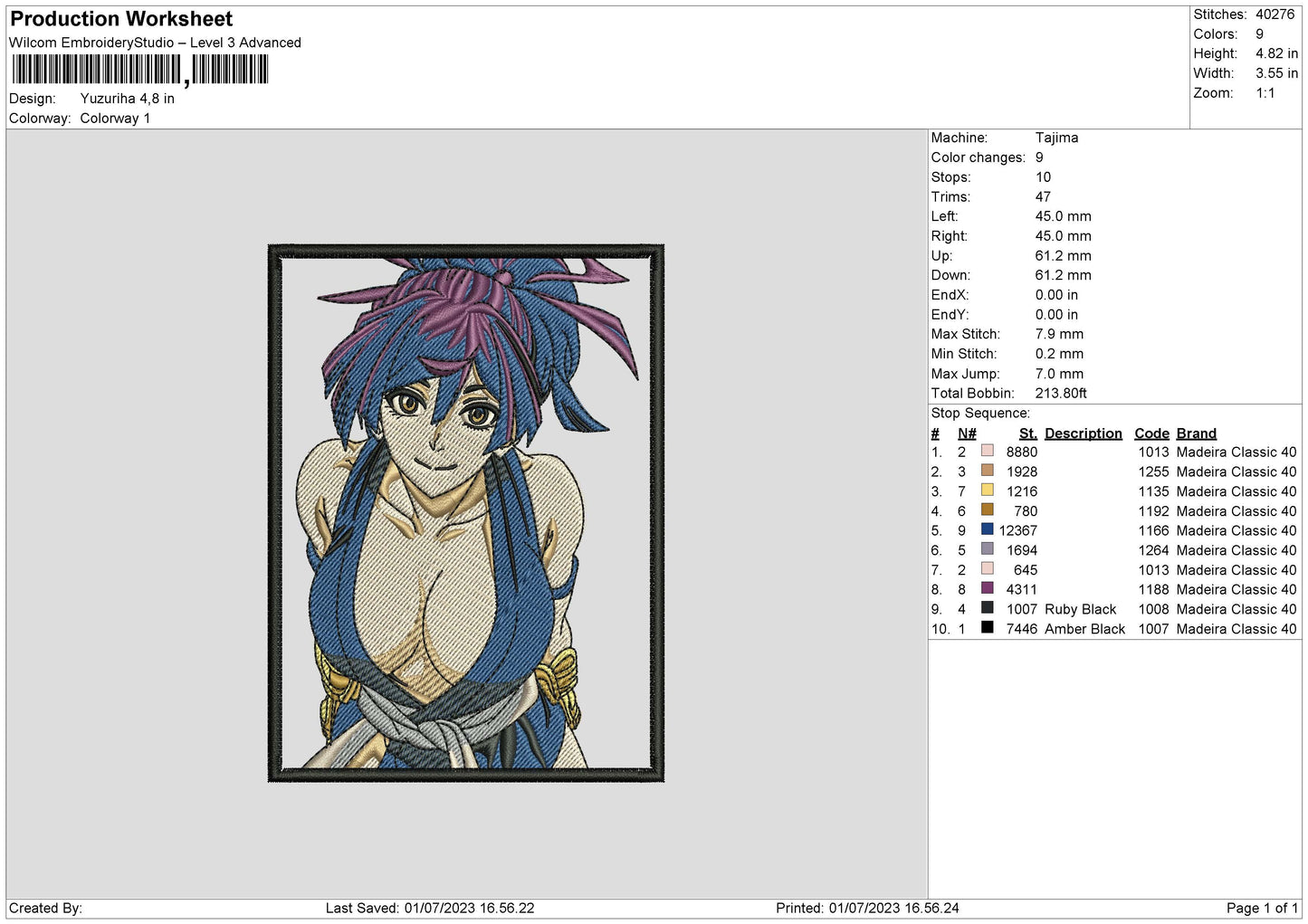Click the brown swatch for code 1192

pos(987,510)
